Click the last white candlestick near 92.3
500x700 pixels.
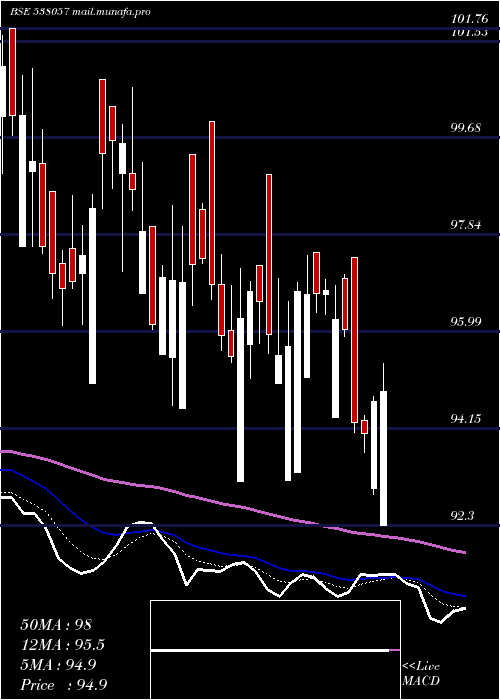coord(383,458)
